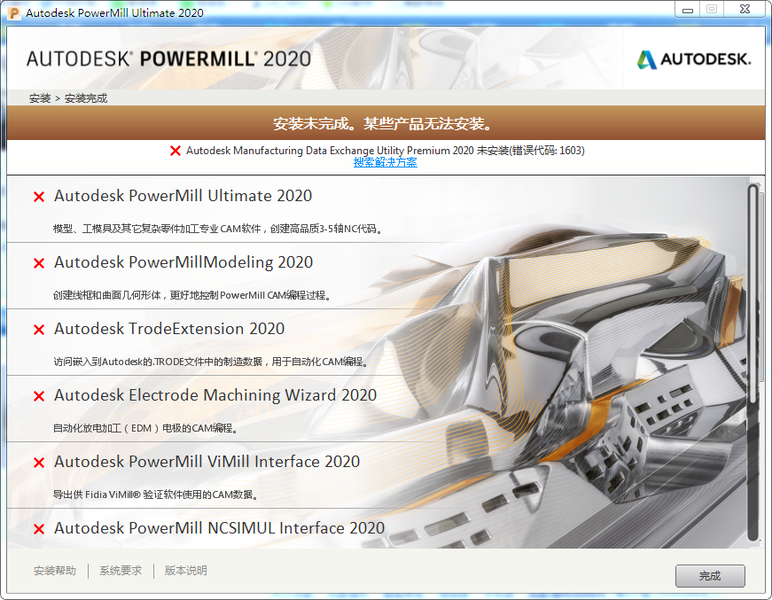The height and width of the screenshot is (600, 772).
Task: Click ViMill description about Fidia ViMill
Action: (156, 495)
